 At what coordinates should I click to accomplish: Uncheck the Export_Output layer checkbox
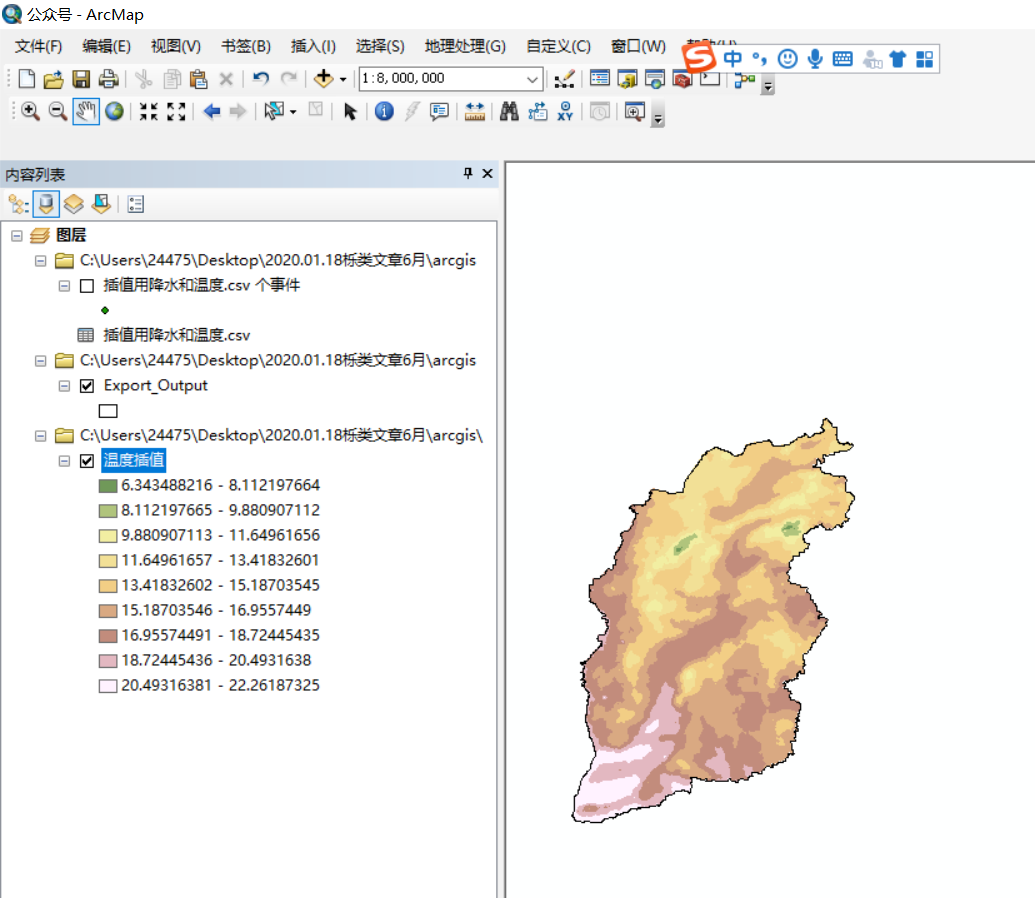86,386
